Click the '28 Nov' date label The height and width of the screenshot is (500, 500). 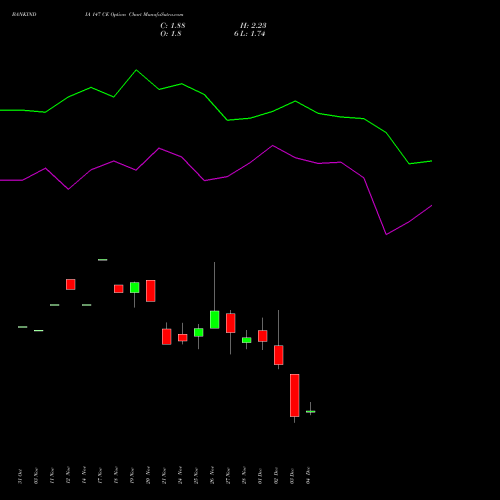(244, 476)
